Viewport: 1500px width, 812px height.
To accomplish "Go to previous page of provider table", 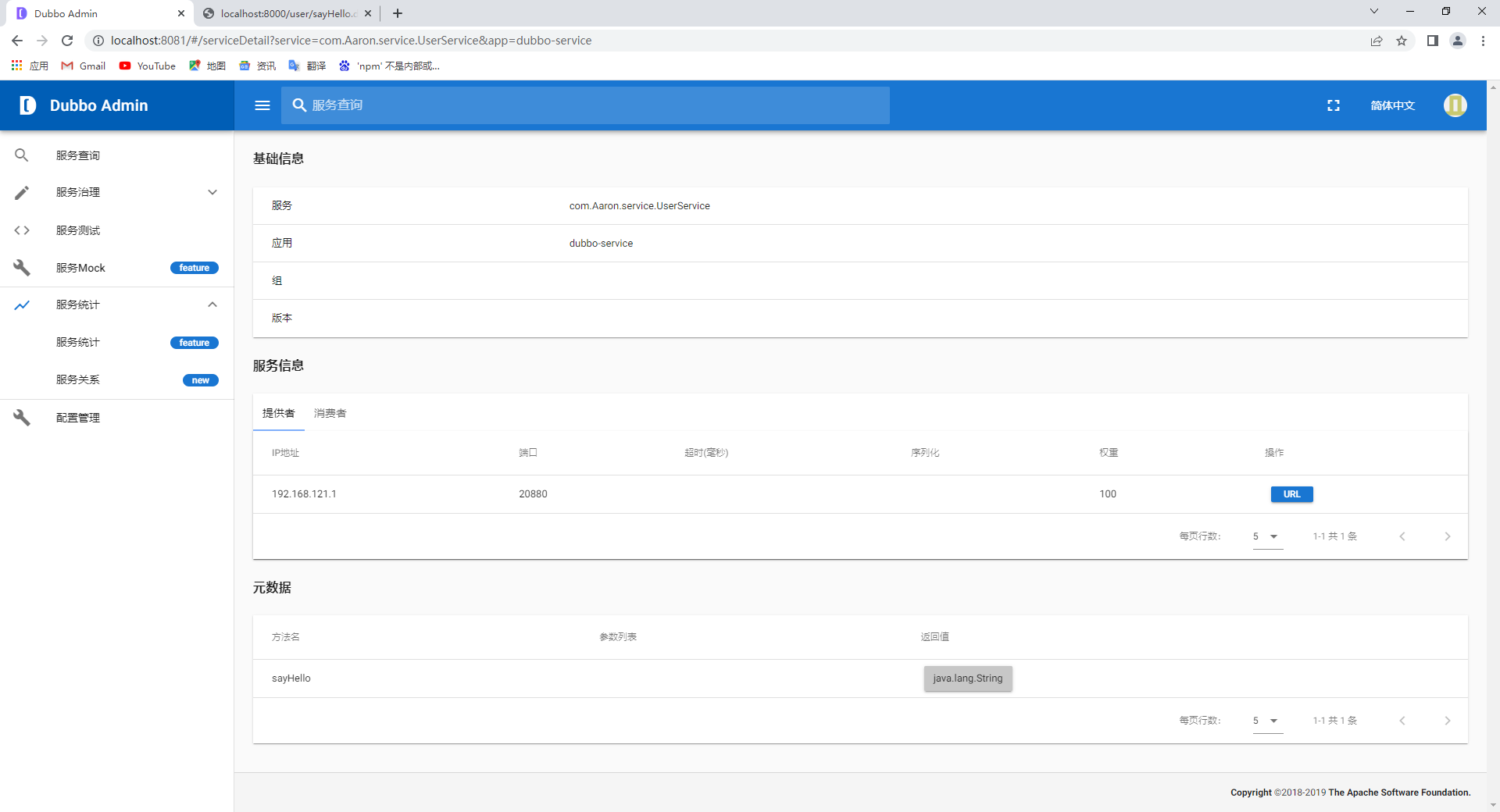I will (x=1402, y=536).
